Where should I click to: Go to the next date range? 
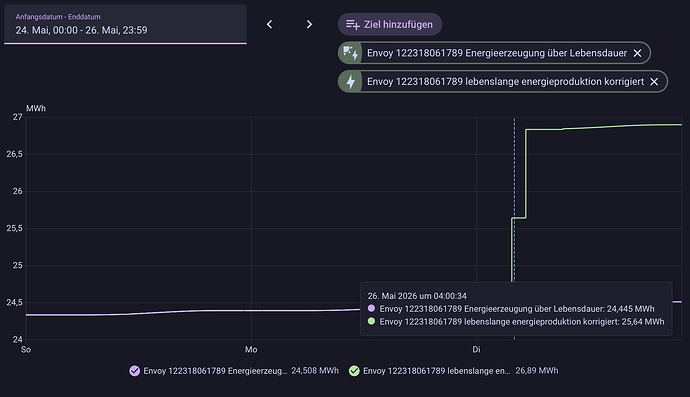[x=309, y=24]
